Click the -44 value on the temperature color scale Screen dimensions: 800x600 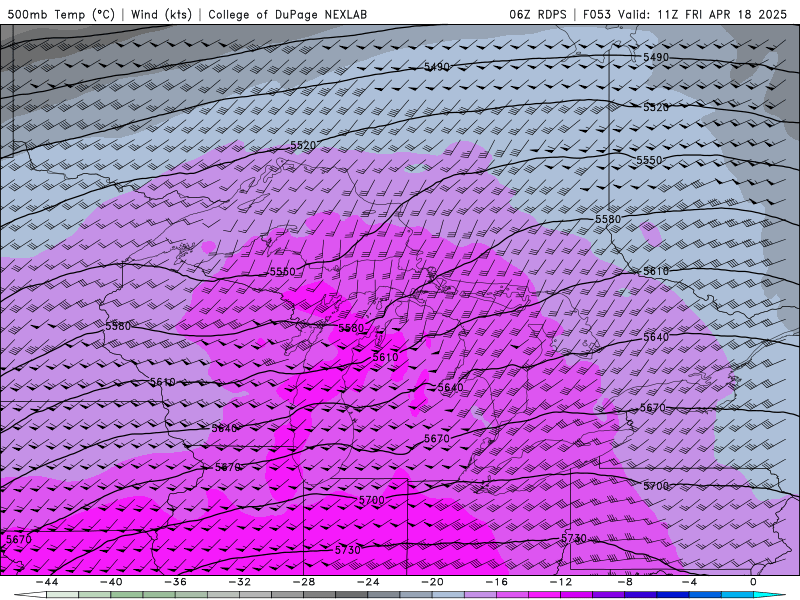click(x=46, y=582)
